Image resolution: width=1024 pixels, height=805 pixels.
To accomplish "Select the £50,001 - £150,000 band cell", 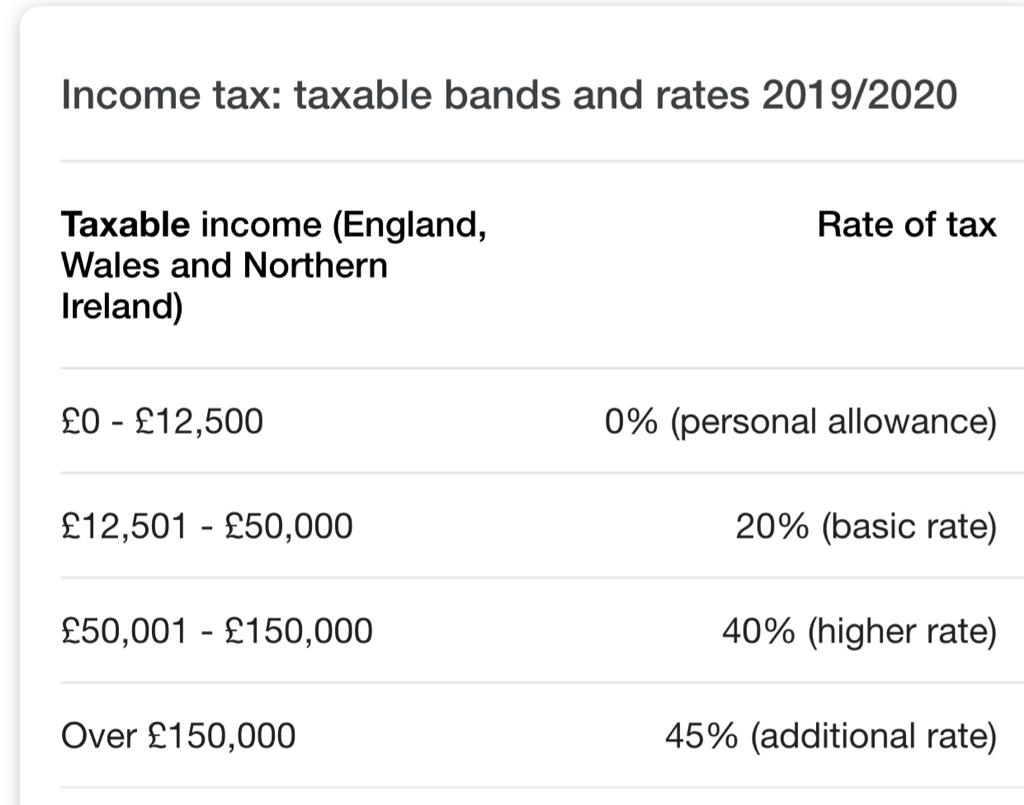I will pyautogui.click(x=217, y=631).
